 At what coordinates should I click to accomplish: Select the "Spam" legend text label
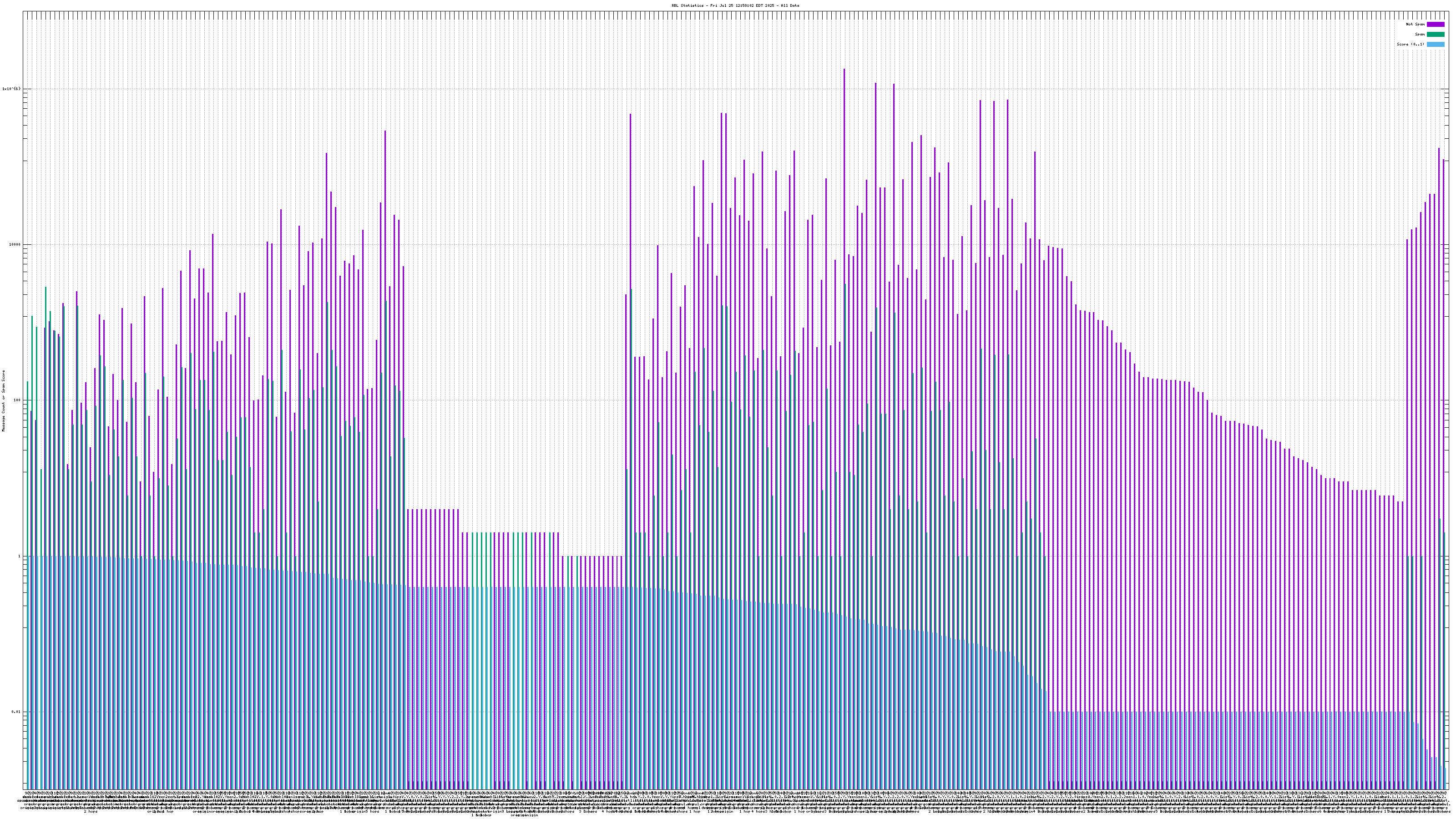point(1420,35)
